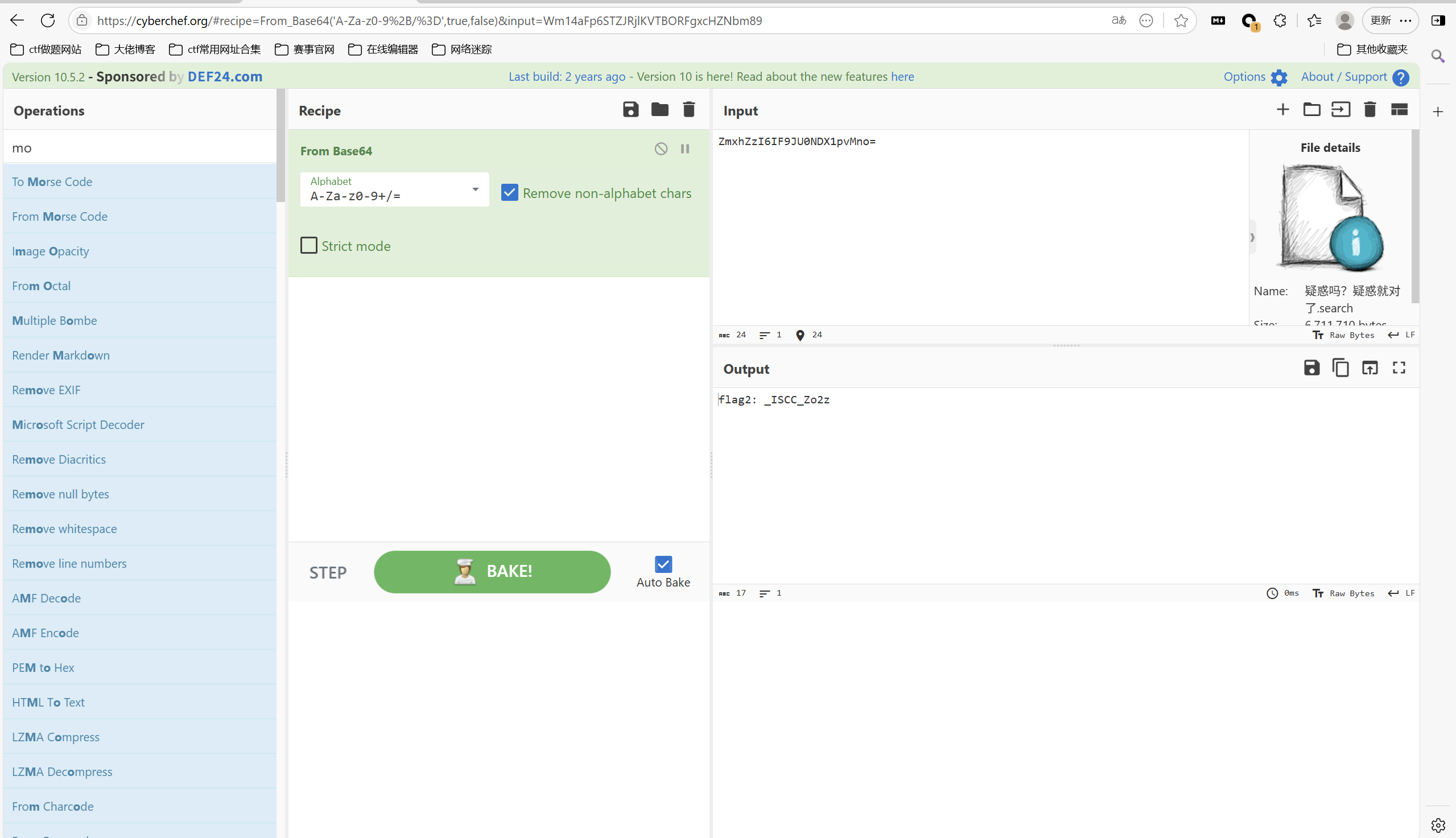
Task: Open About / Support help icon
Action: coord(1401,77)
